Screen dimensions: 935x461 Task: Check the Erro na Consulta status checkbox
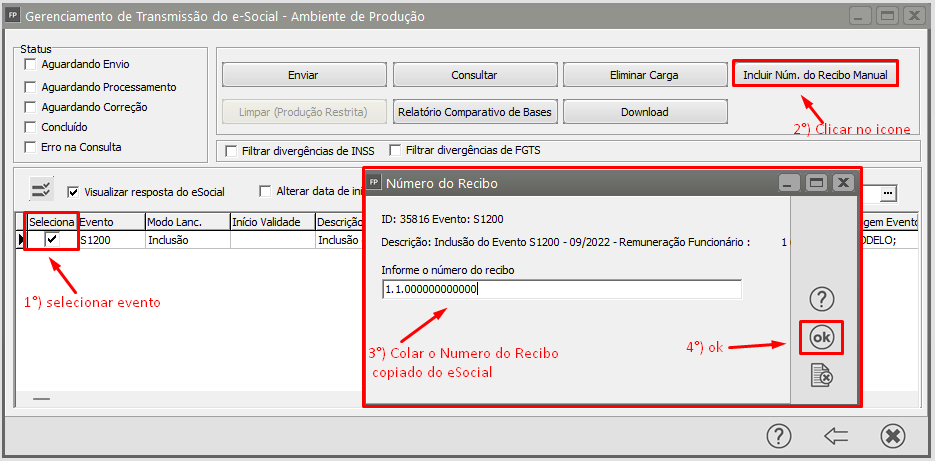31,147
